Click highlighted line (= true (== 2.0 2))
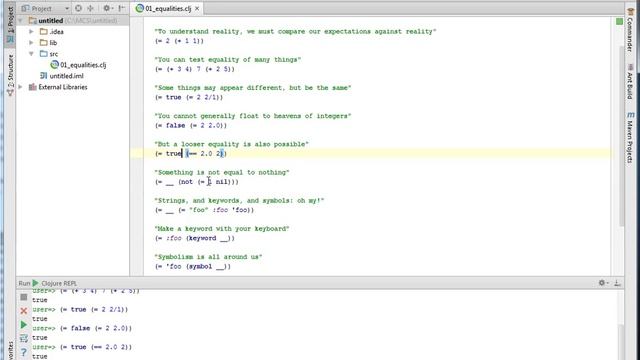Screen dimensions: 640x360 point(191,153)
